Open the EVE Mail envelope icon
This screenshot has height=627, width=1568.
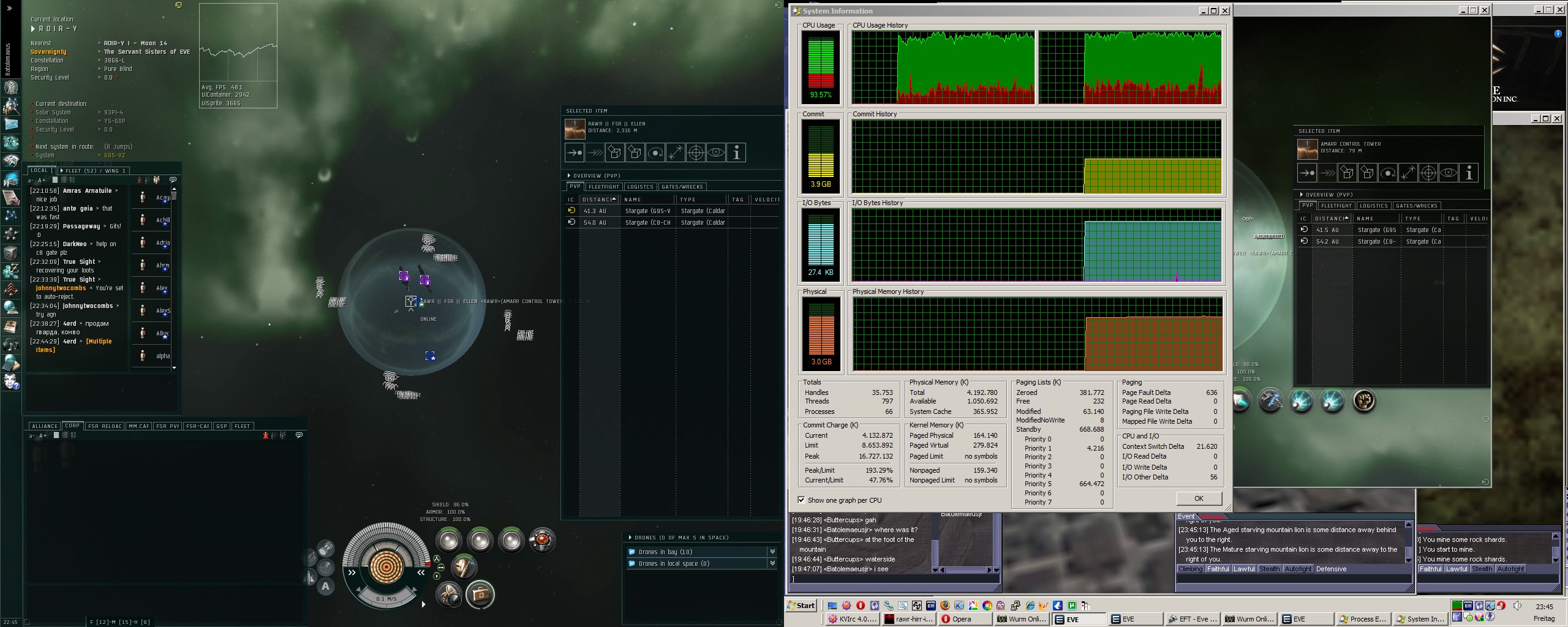pyautogui.click(x=11, y=124)
